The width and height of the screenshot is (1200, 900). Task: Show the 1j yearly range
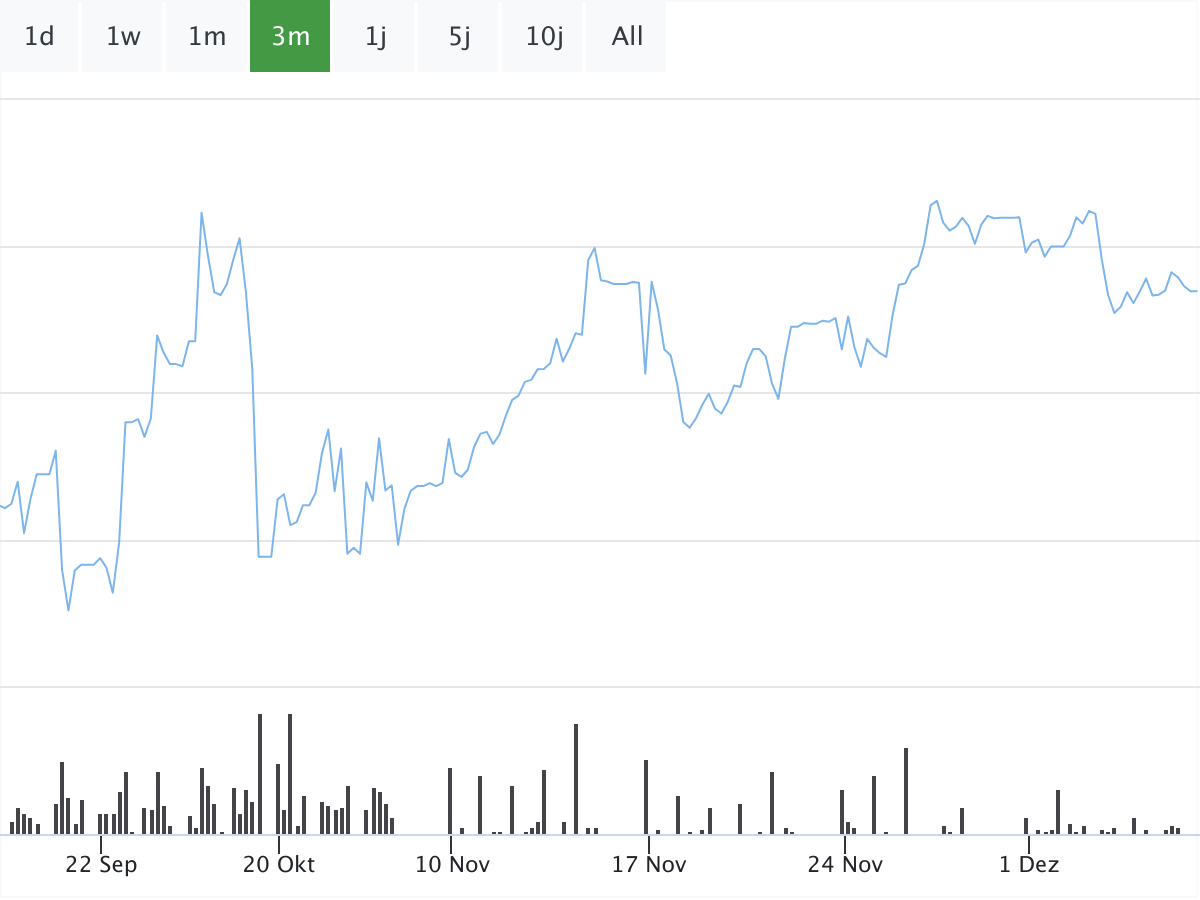pyautogui.click(x=375, y=37)
